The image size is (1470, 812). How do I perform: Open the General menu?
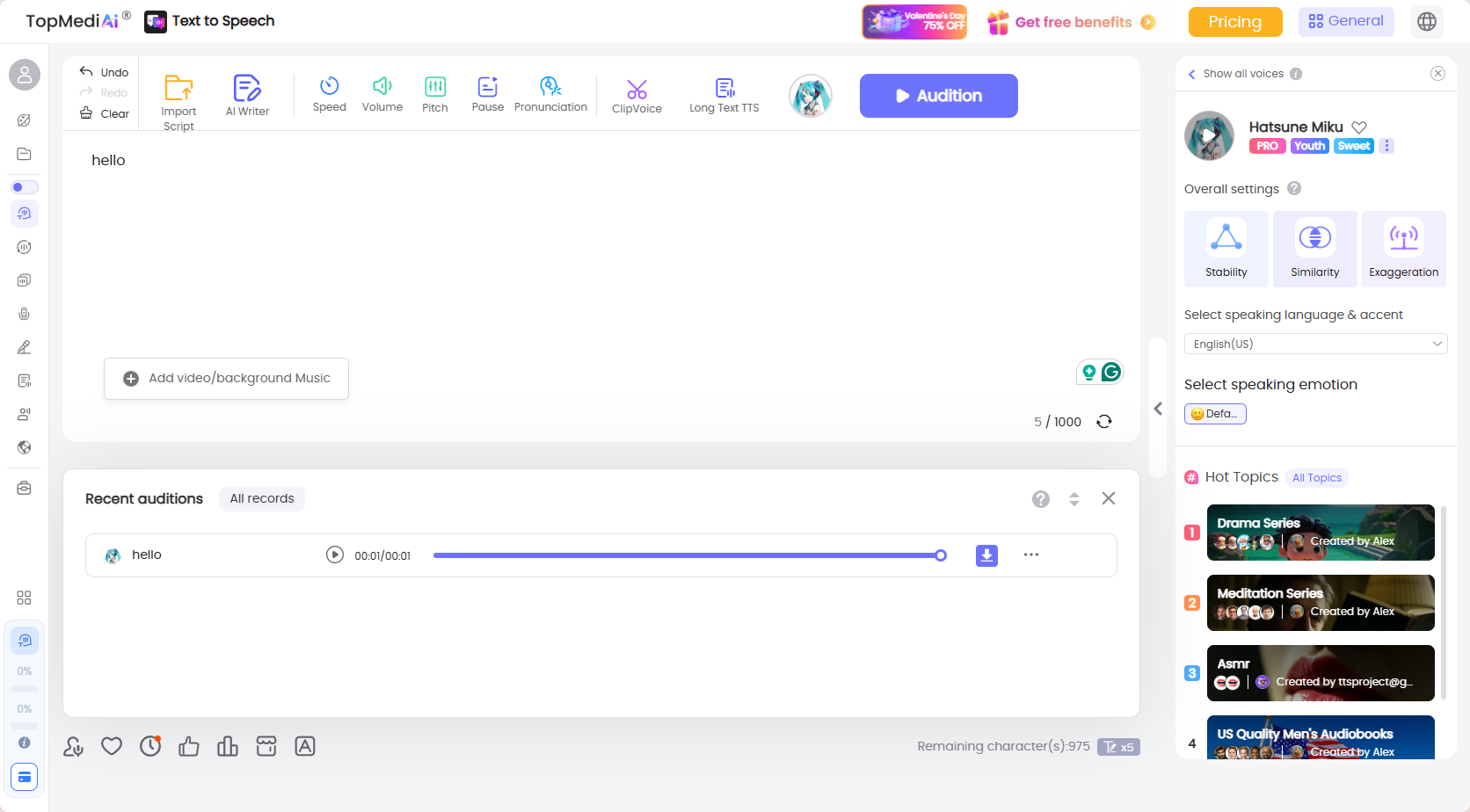(1346, 21)
